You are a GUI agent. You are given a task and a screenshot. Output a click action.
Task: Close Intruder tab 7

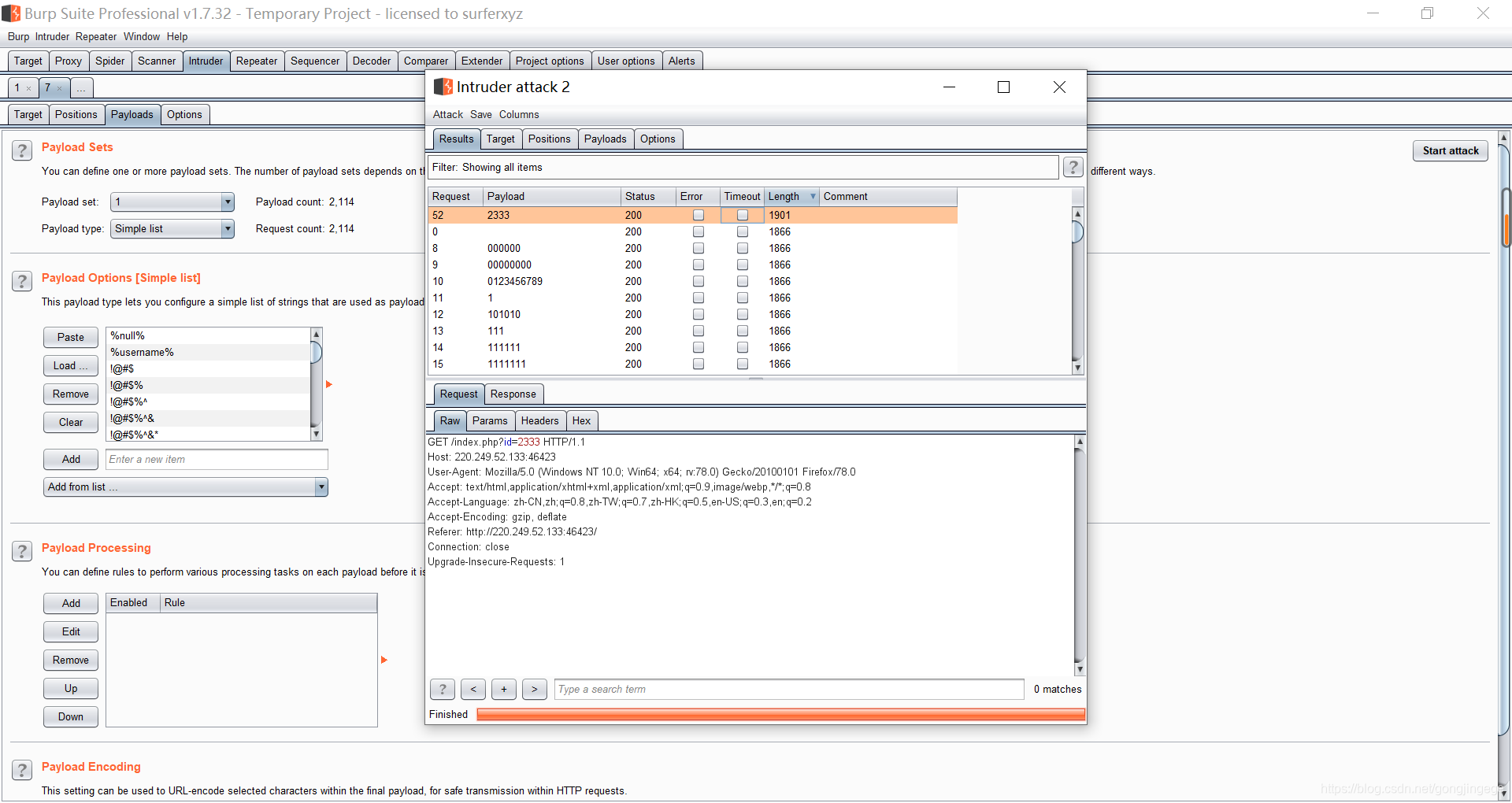[x=60, y=89]
